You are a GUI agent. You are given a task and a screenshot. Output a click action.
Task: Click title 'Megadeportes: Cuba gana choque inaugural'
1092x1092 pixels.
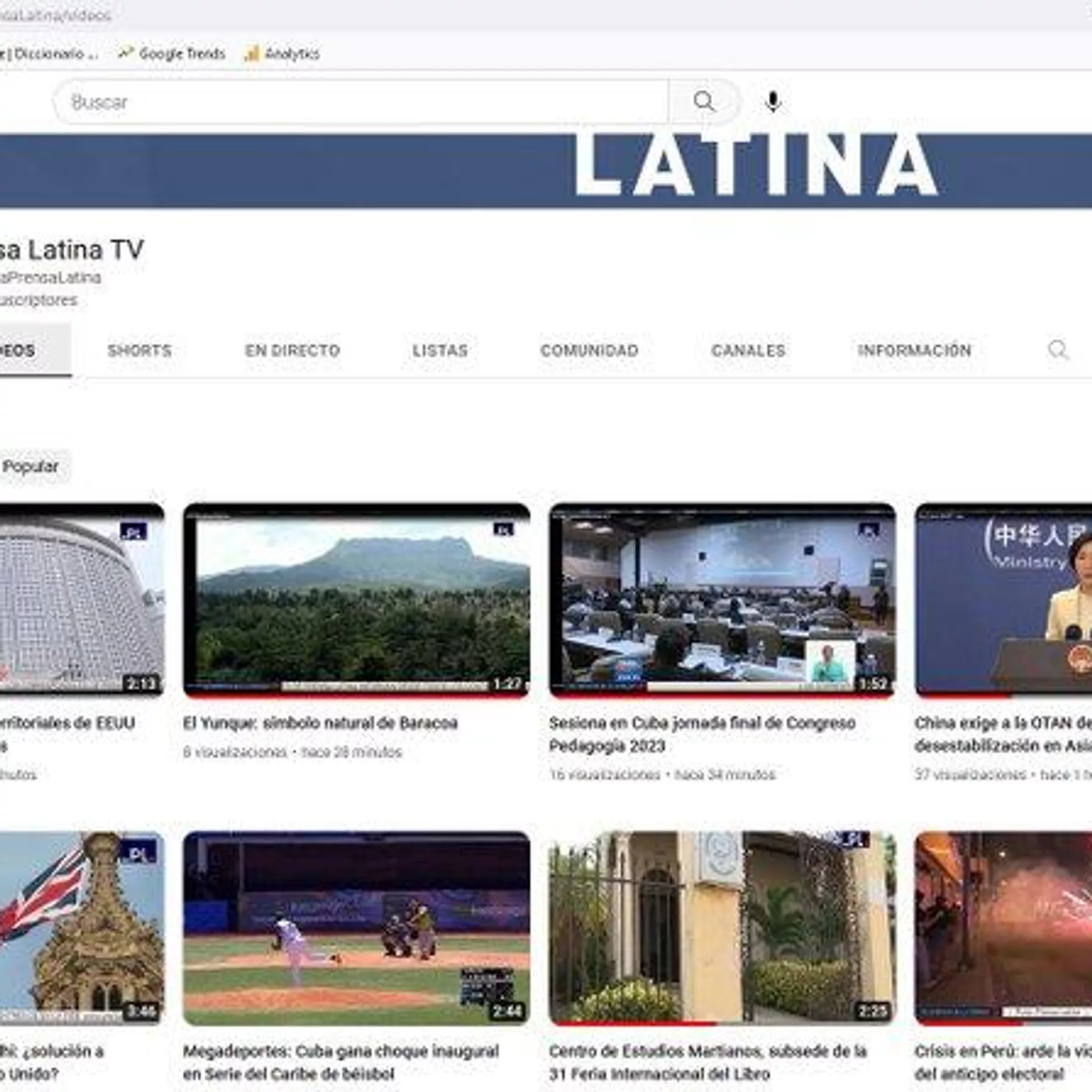tap(341, 1051)
